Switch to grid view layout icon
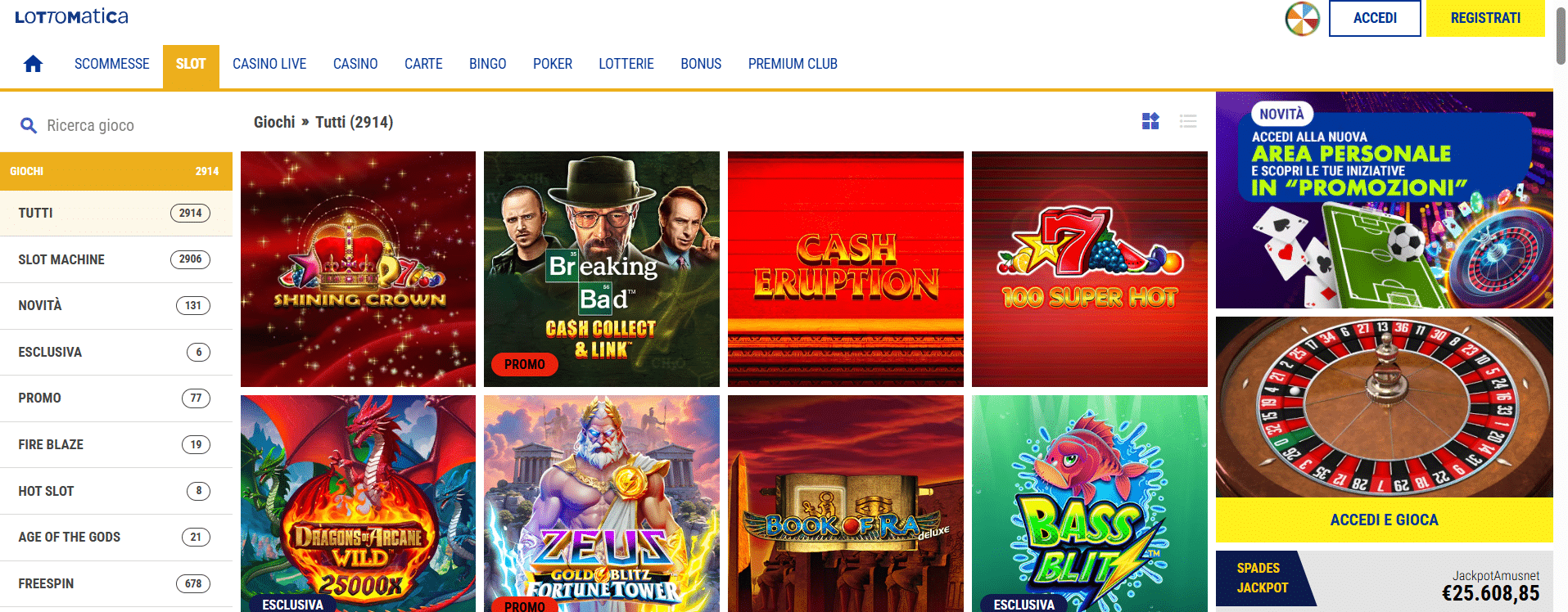This screenshot has width=1568, height=612. coord(1150,121)
